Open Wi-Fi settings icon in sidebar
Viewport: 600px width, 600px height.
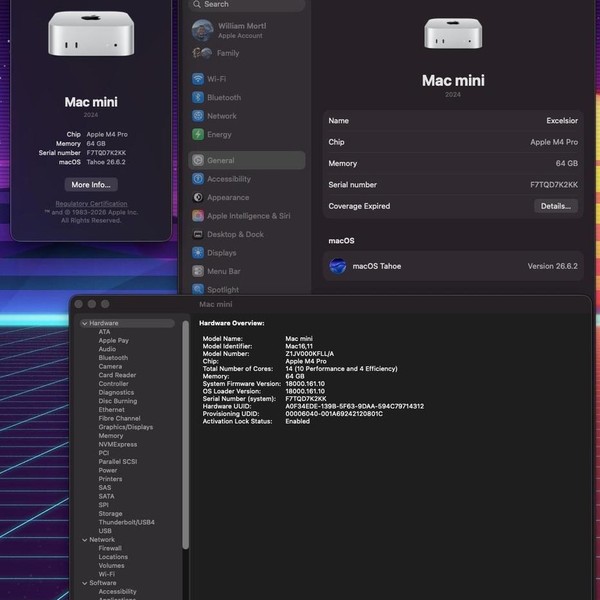[x=198, y=79]
